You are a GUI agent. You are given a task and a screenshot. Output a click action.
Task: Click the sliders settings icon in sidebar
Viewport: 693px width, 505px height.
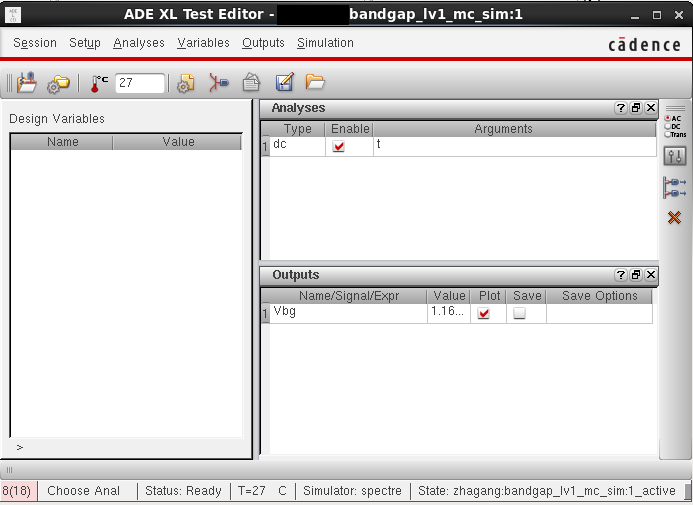(x=675, y=156)
